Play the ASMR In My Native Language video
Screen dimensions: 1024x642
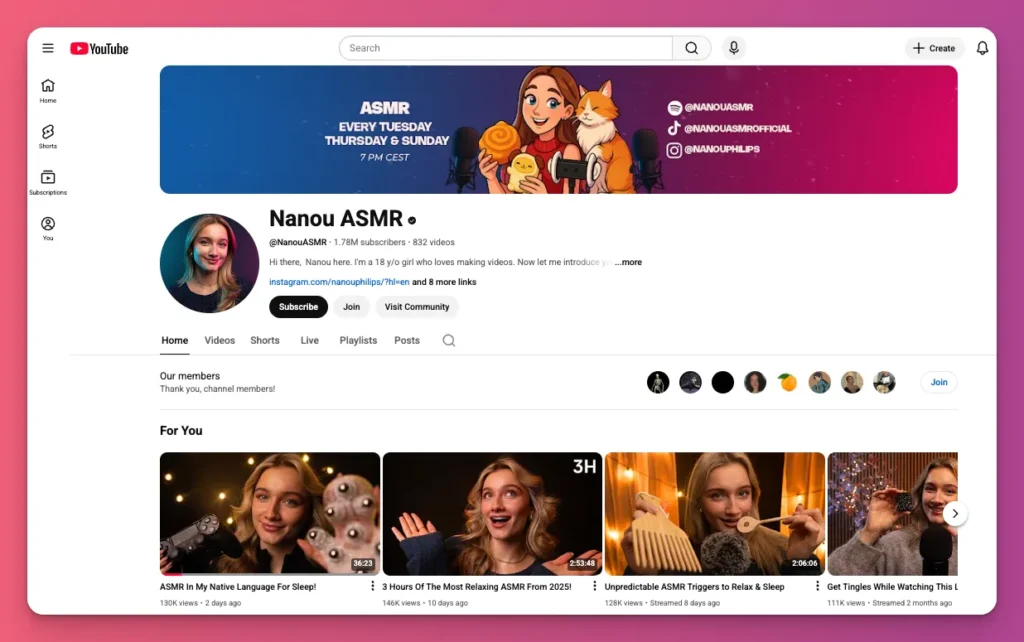tap(269, 512)
